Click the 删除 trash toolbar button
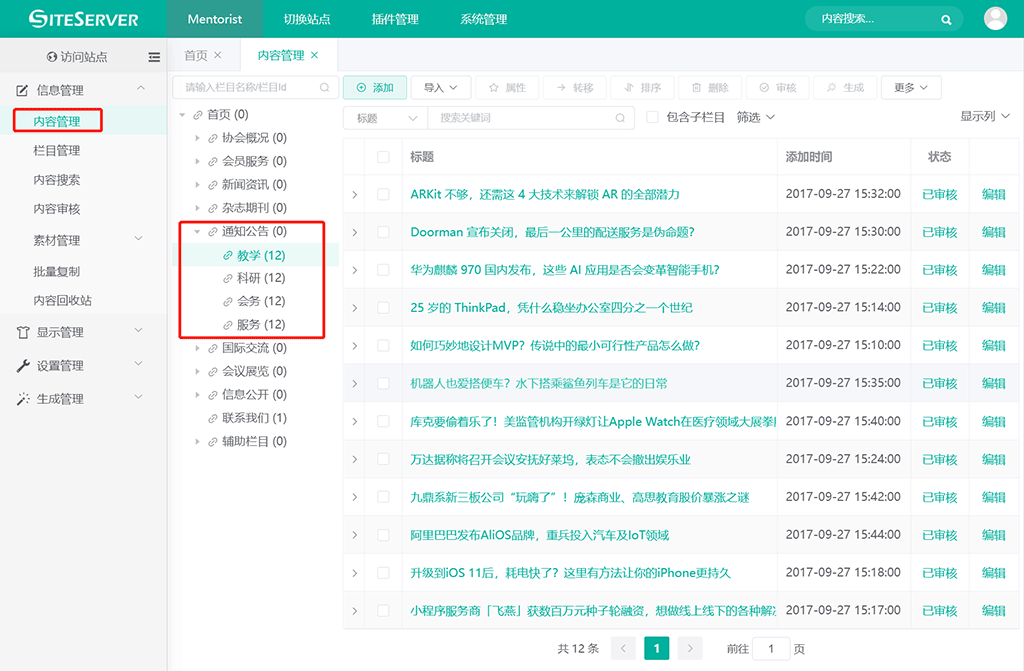 point(710,88)
